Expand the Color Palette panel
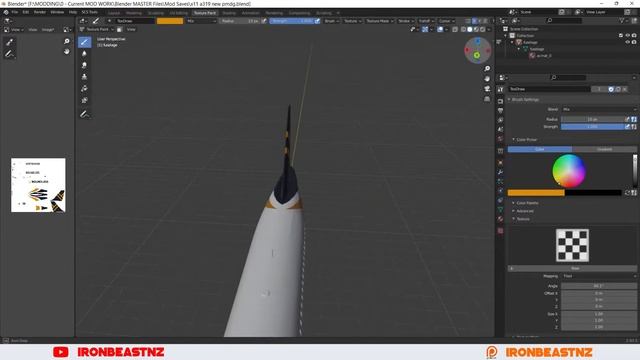This screenshot has height=360, width=640. (526, 203)
